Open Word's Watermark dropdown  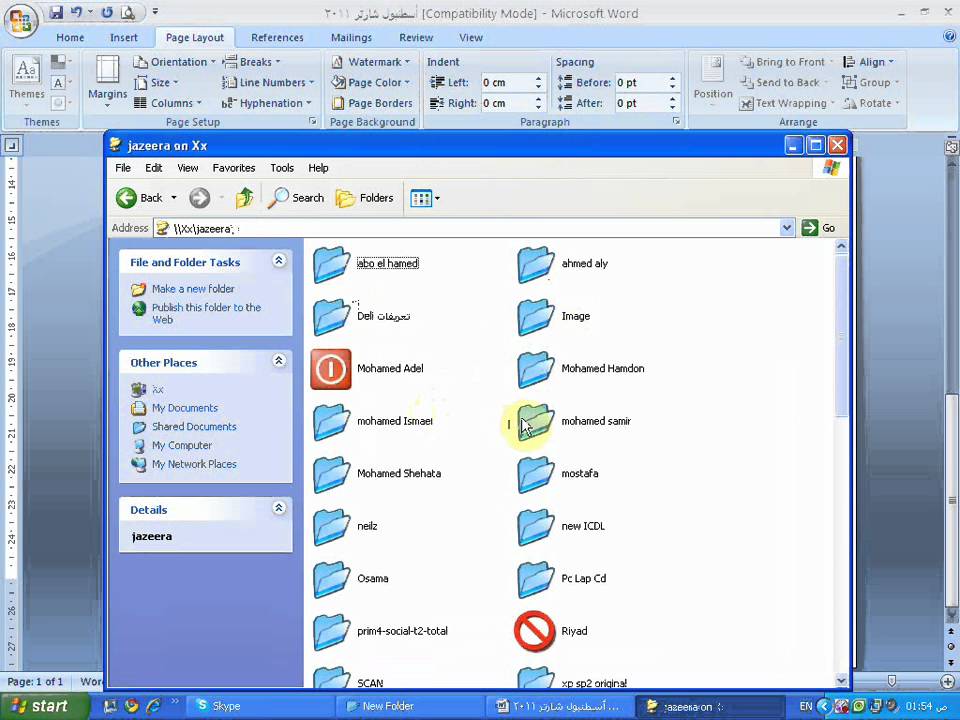370,62
